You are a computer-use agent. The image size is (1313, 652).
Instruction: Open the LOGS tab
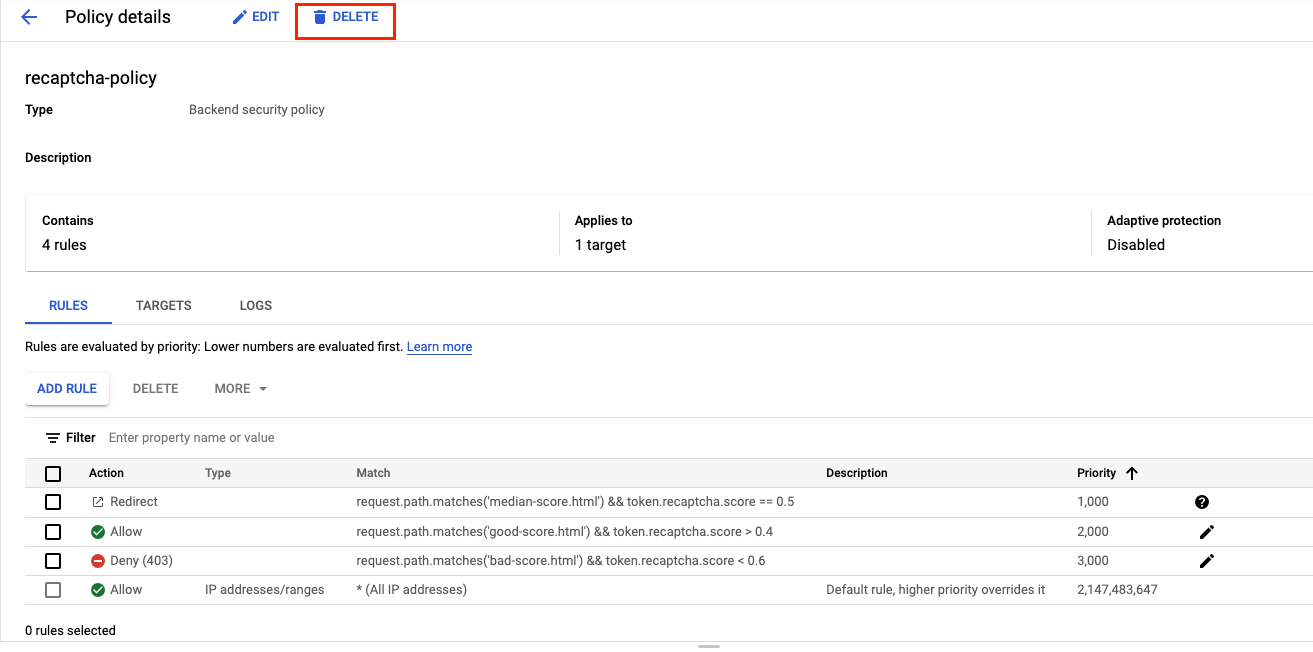pyautogui.click(x=256, y=306)
